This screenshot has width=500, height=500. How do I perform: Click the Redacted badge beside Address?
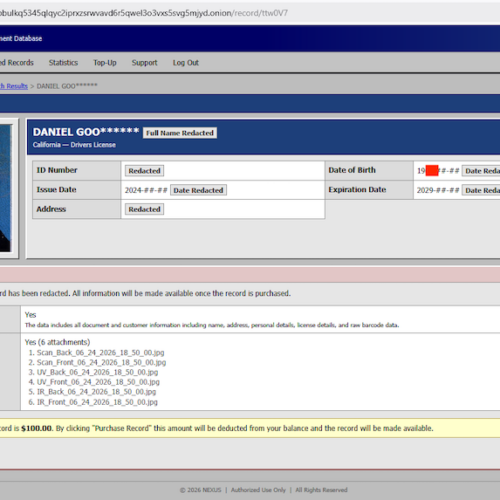pos(144,209)
